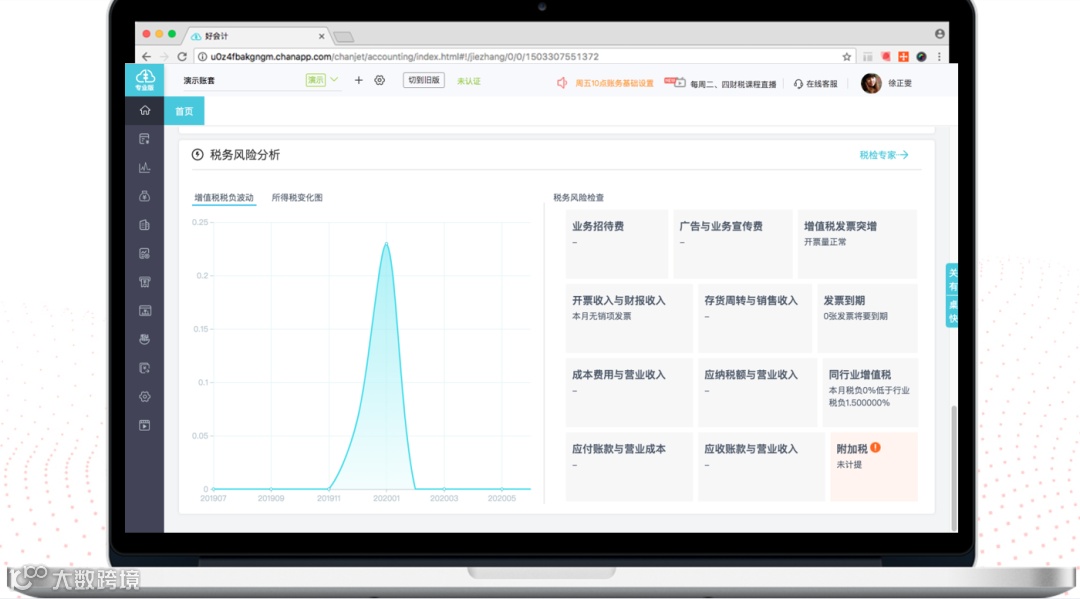
Task: Open the 成本费用与营业收入 risk card
Action: [x=629, y=392]
